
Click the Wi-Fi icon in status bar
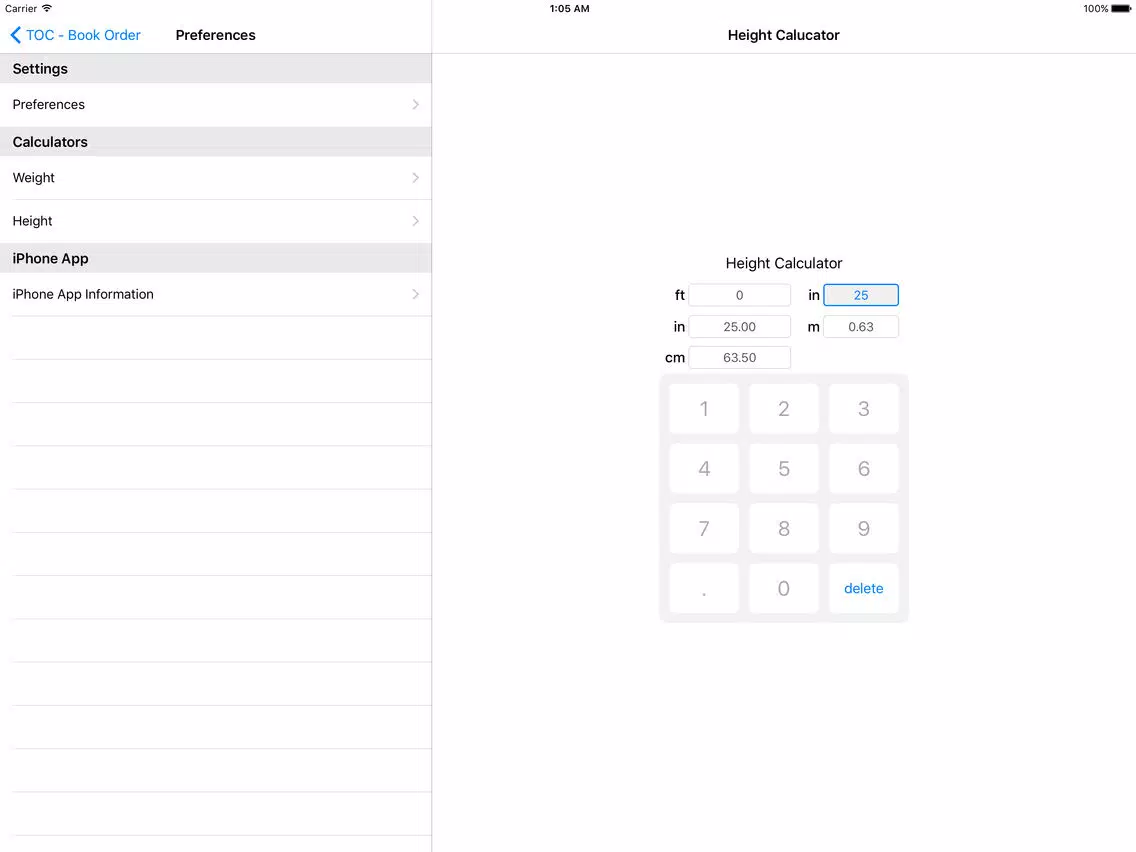(x=47, y=8)
